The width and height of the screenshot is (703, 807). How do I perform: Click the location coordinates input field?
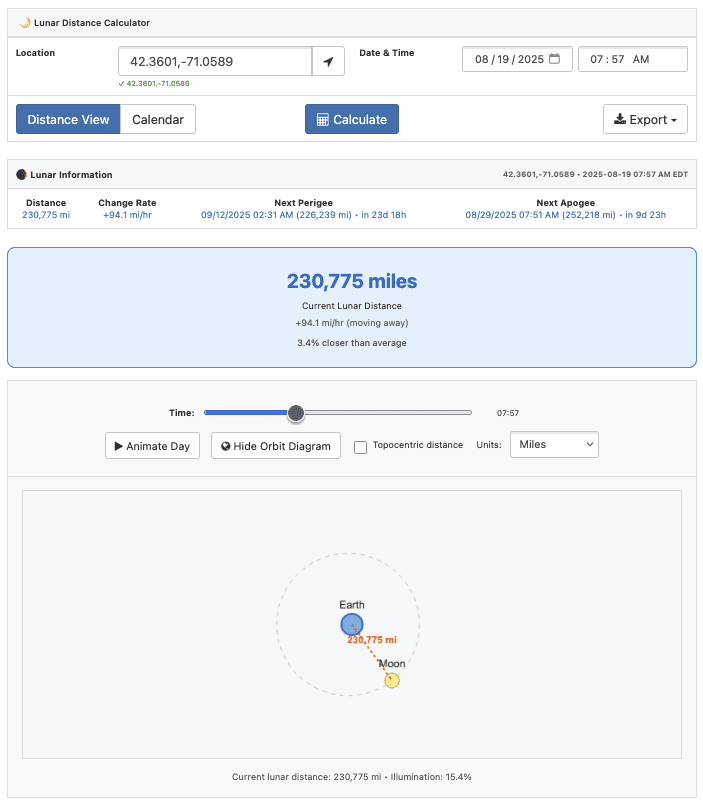(215, 61)
